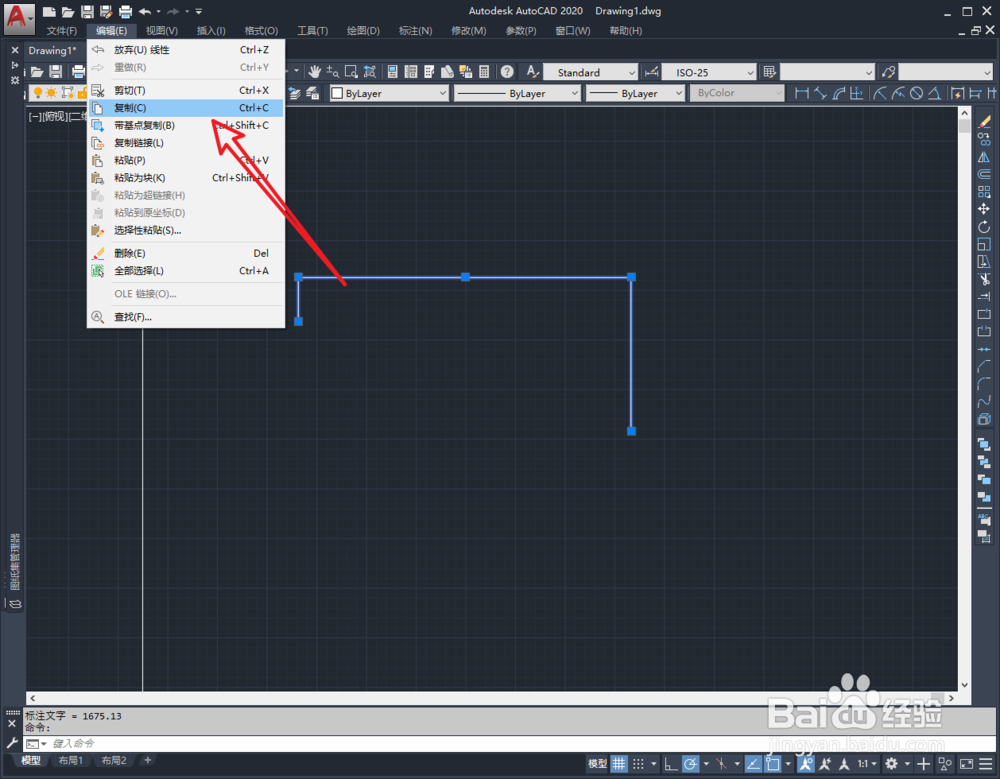Image resolution: width=1000 pixels, height=779 pixels.
Task: Choose Select All (全部选择) menu entry
Action: coord(186,271)
